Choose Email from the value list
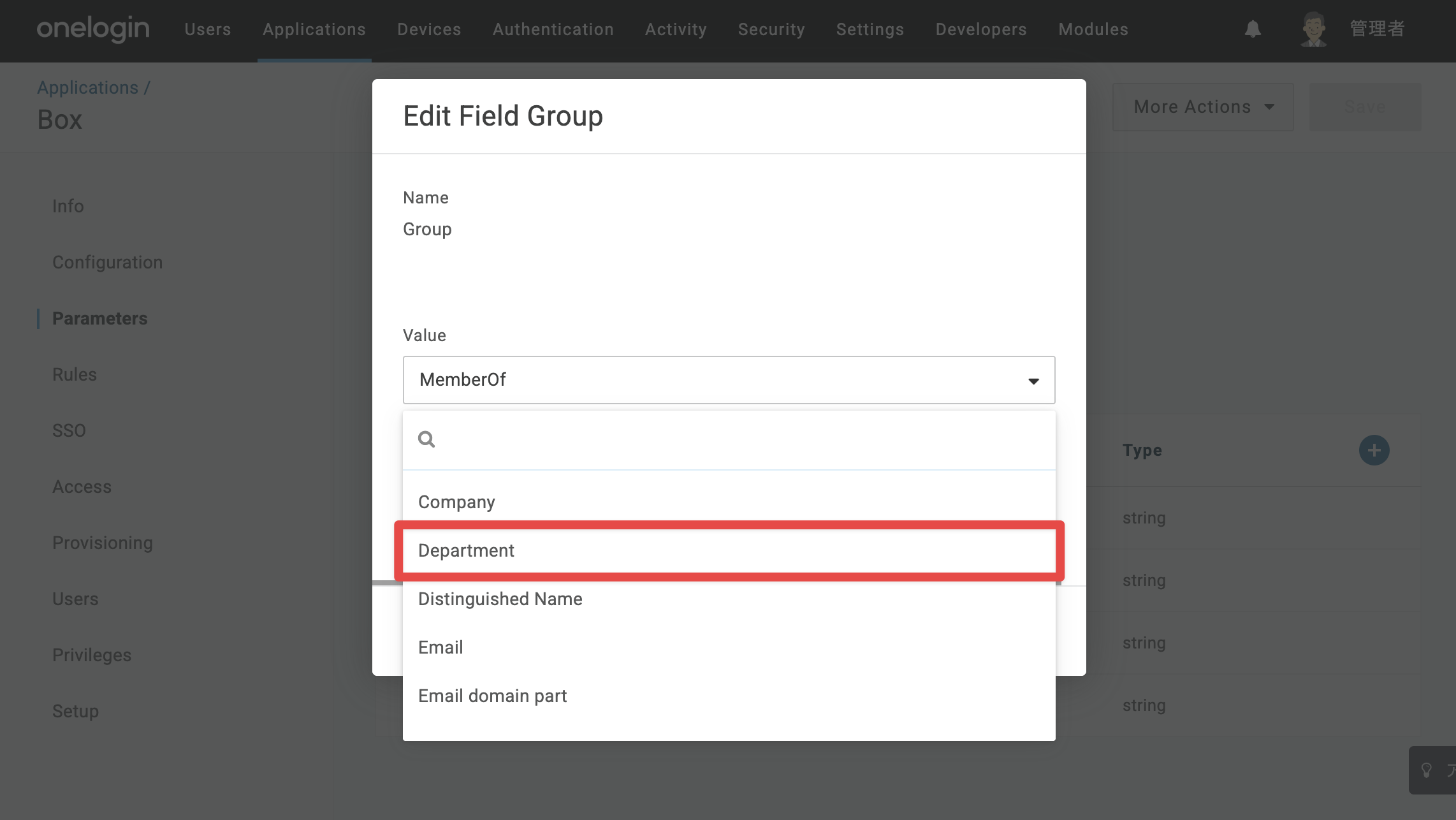This screenshot has height=820, width=1456. [x=729, y=647]
